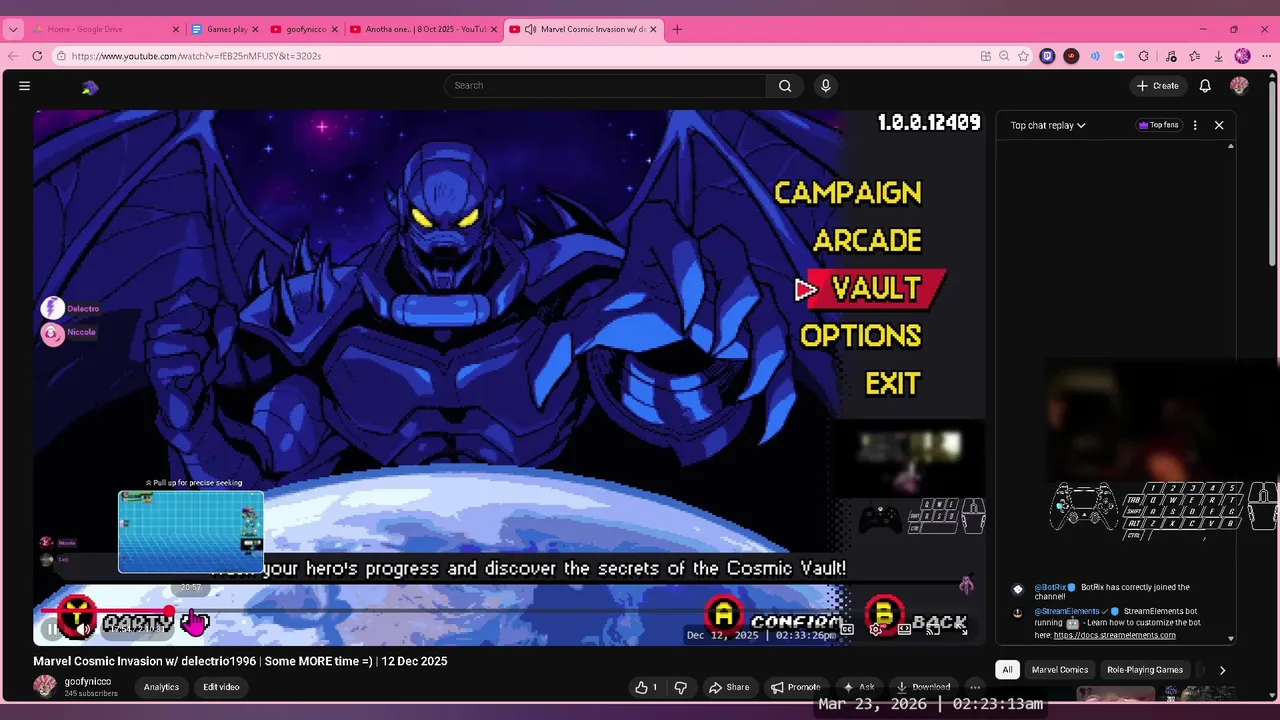The height and width of the screenshot is (720, 1280).
Task: Expand the Top chat replay dropdown
Action: pos(1048,125)
